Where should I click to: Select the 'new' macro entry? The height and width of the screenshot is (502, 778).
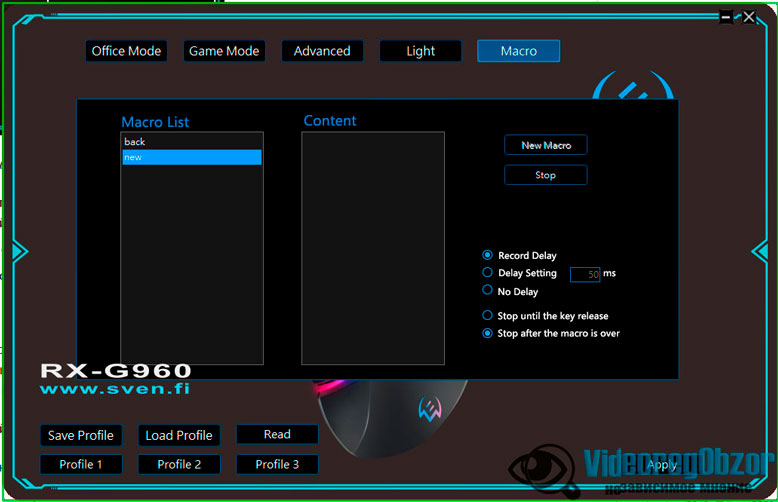click(192, 157)
